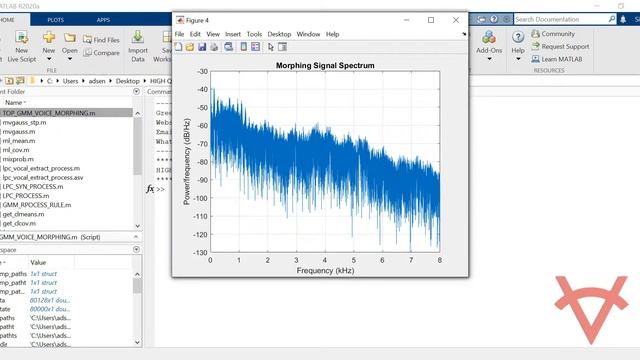Click the documentation search magnifier icon
This screenshot has width=640, height=360.
(x=611, y=19)
